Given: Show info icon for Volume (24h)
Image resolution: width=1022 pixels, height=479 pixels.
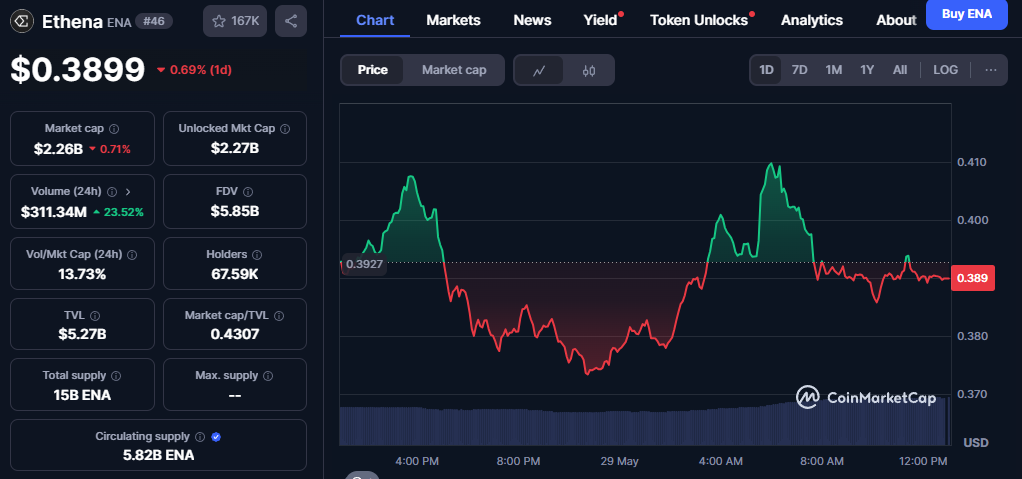Looking at the screenshot, I should [112, 192].
